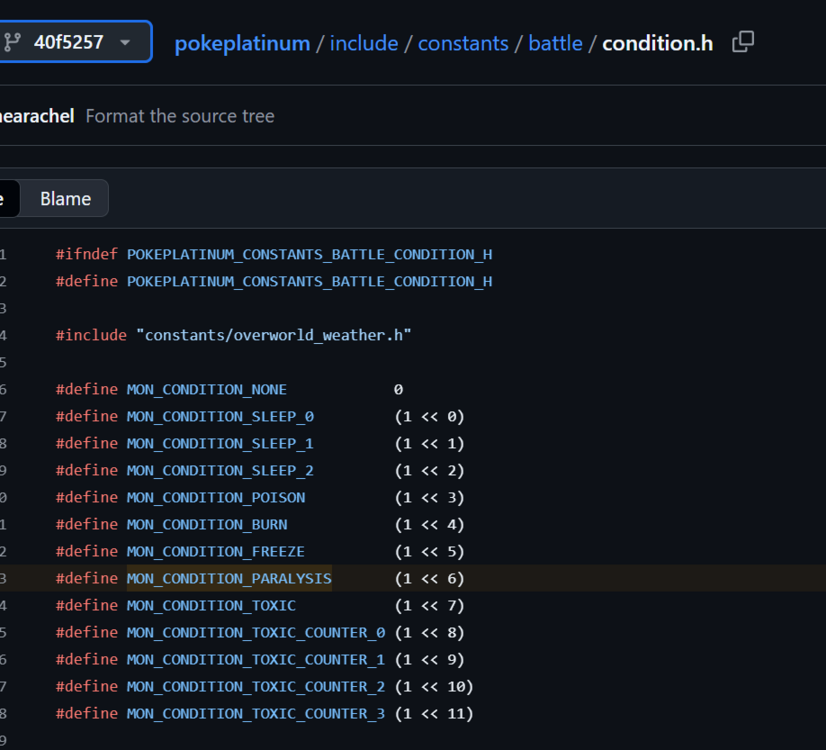Click the git branch icon beside 40f5257

[x=13, y=42]
